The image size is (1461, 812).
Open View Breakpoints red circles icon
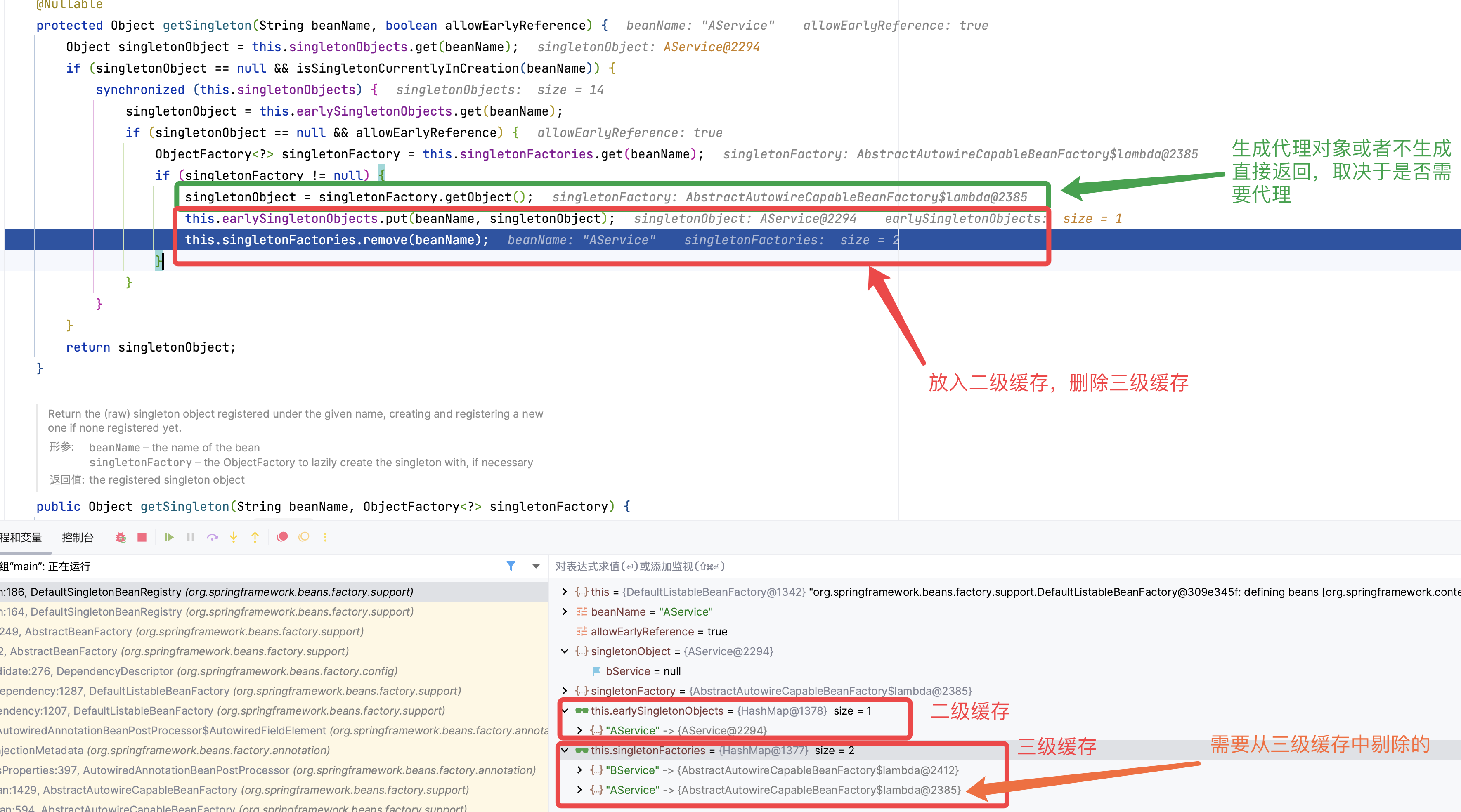(x=282, y=537)
